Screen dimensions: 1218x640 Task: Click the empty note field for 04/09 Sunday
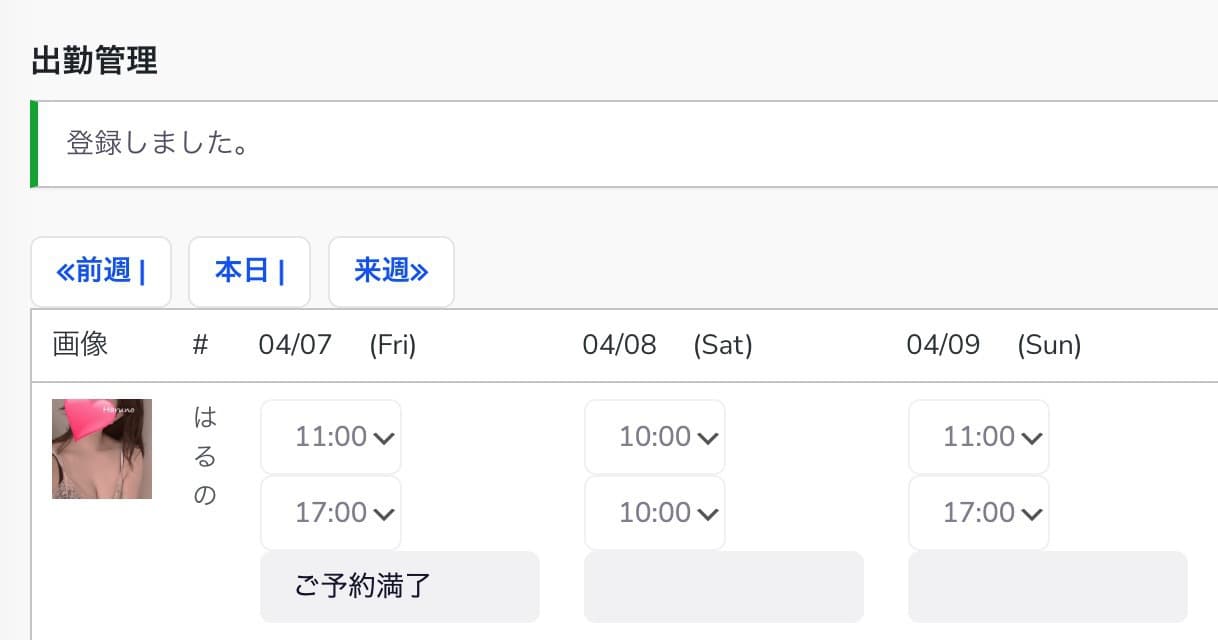(1048, 586)
